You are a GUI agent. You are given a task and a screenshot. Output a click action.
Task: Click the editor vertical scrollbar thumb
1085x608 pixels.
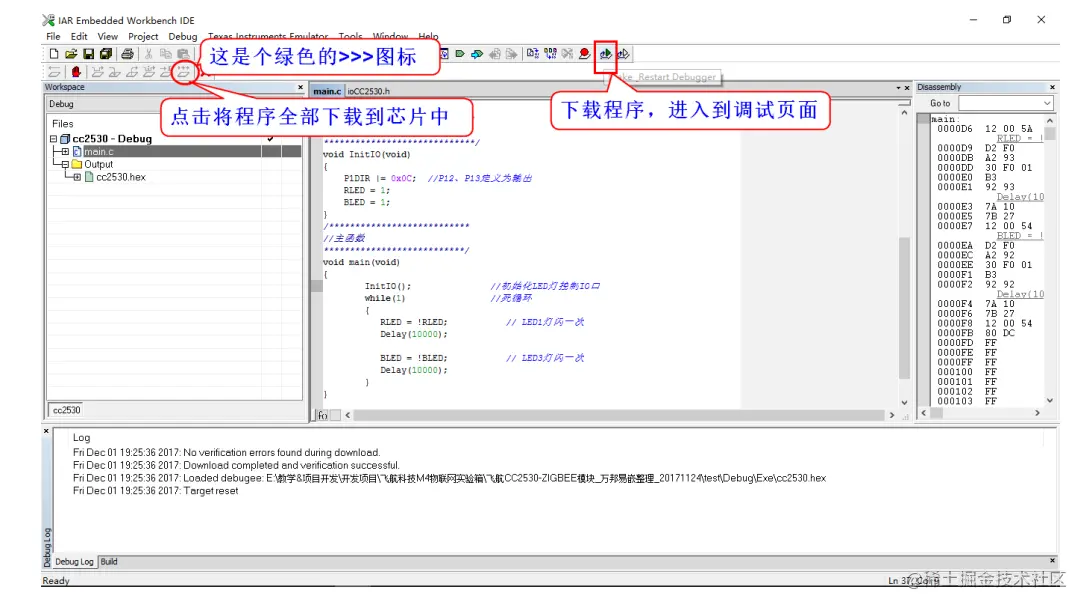904,308
